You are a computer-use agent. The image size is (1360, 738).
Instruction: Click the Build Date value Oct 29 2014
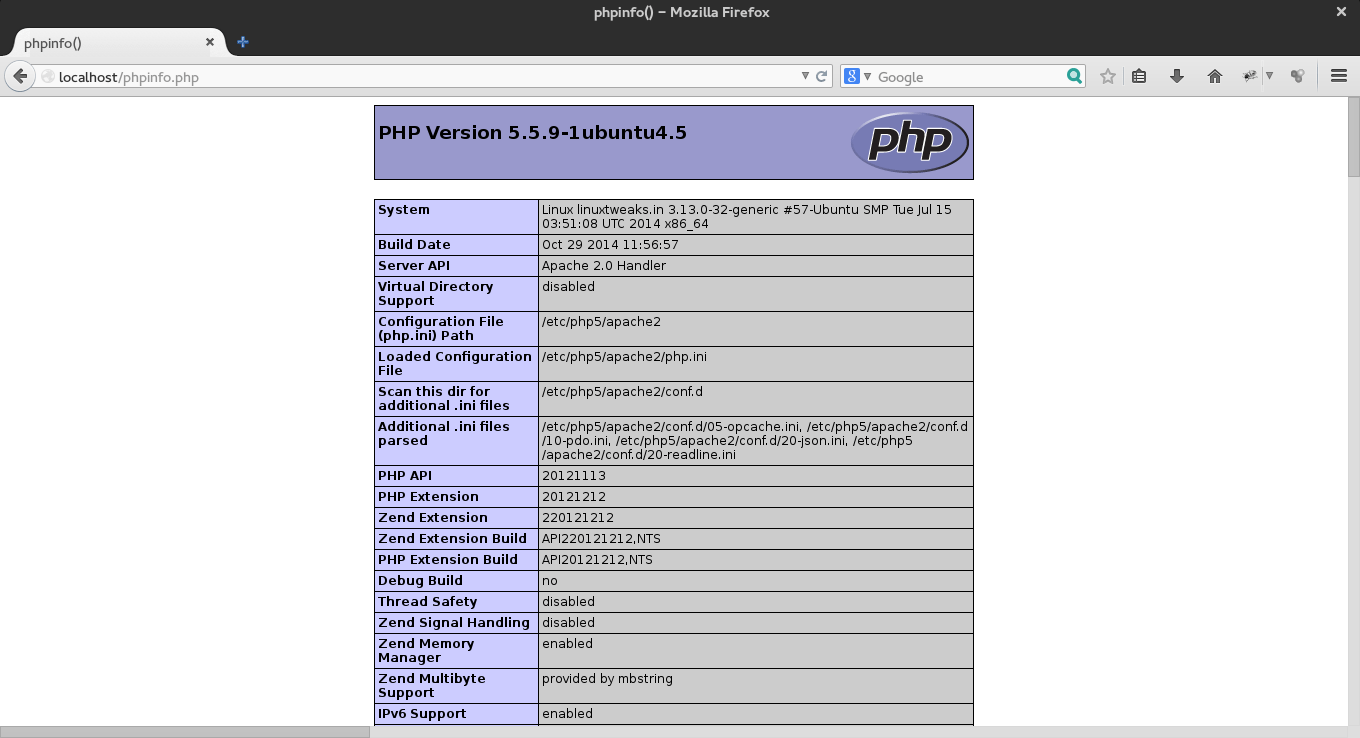(610, 245)
